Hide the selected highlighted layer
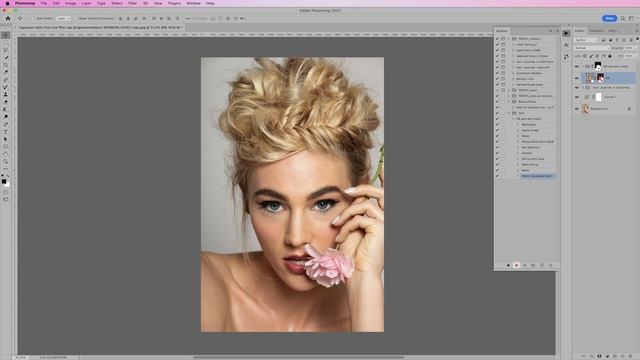Image resolution: width=640 pixels, height=360 pixels. (577, 78)
